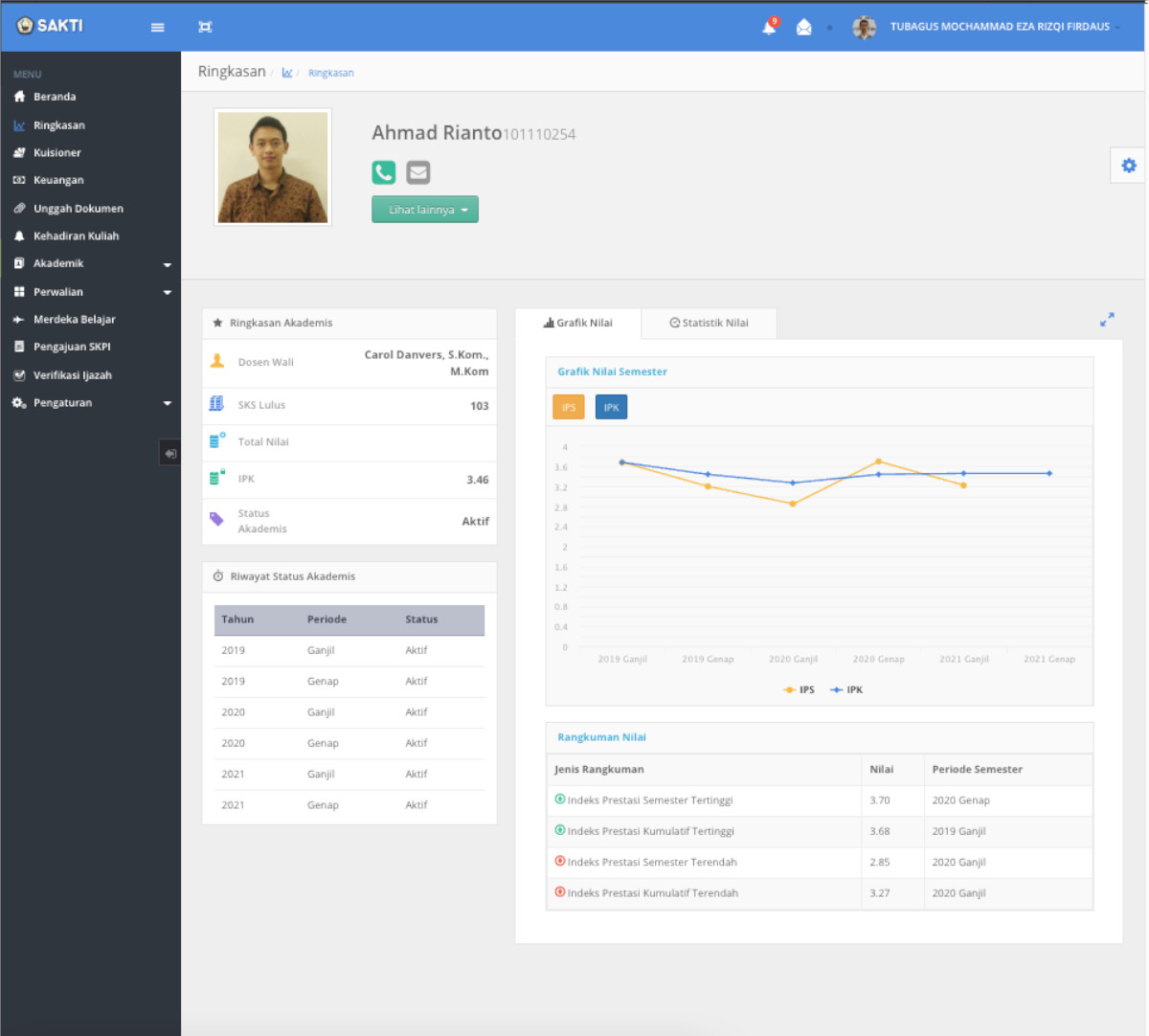Viewport: 1149px width, 1036px height.
Task: Click the fullscreen icon in top bar
Action: 205,27
